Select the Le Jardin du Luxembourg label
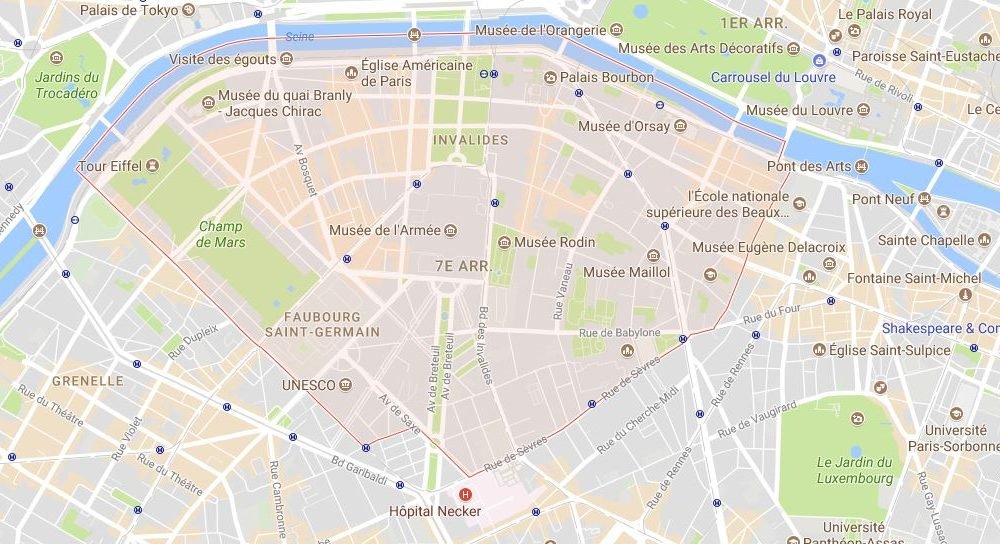Viewport: 1000px width, 544px height. 855,470
